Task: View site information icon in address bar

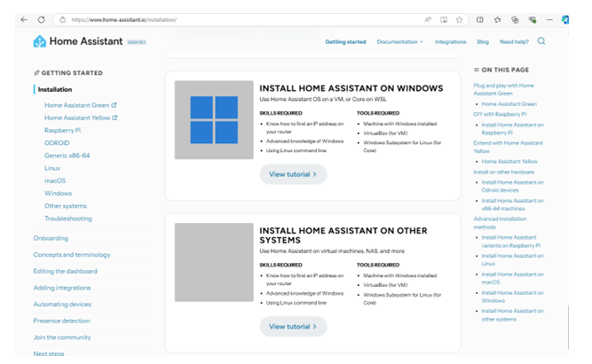Action: (x=63, y=20)
